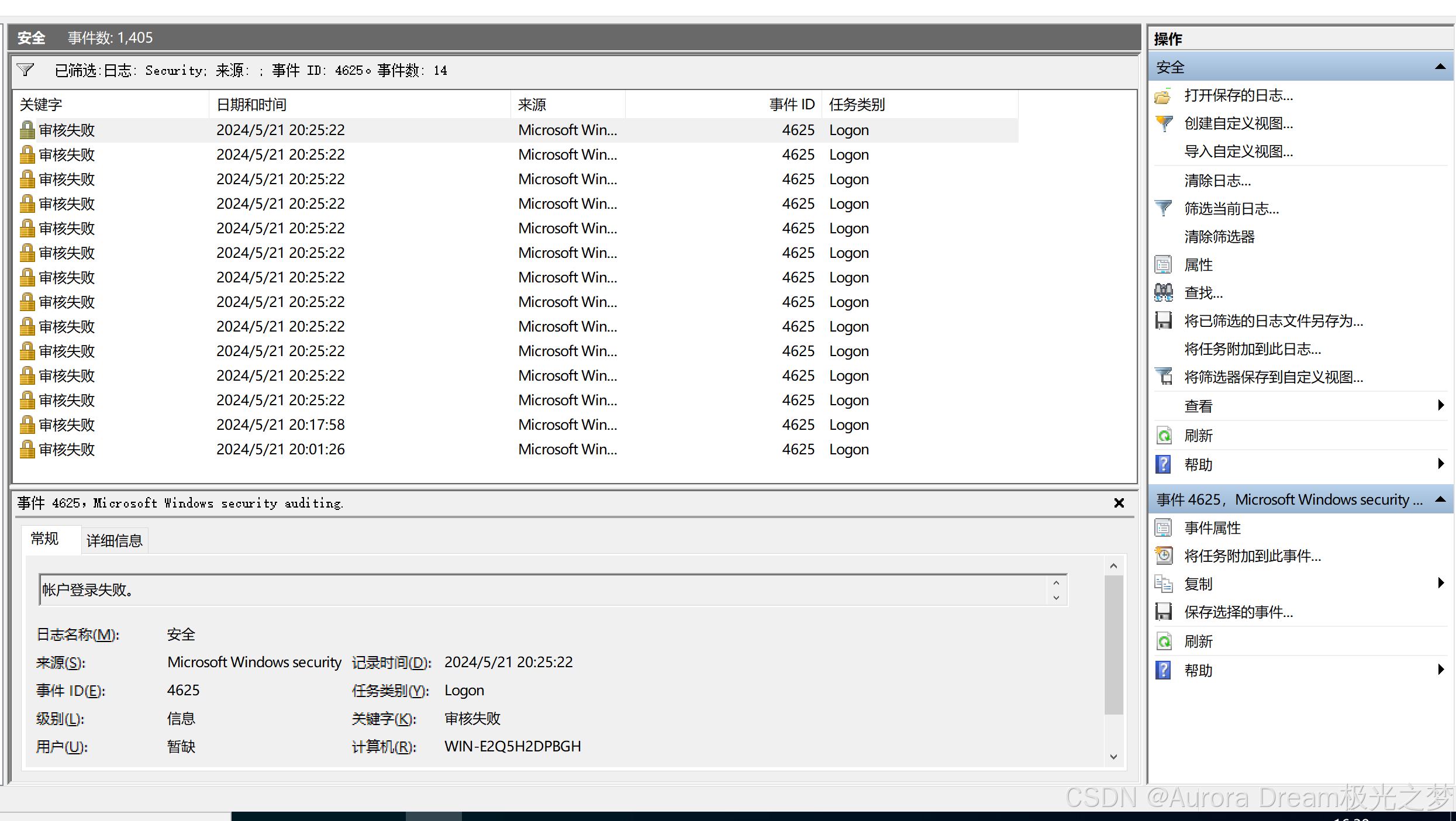1456x821 pixels.
Task: Collapse the event 4625 actions section
Action: [x=1440, y=499]
